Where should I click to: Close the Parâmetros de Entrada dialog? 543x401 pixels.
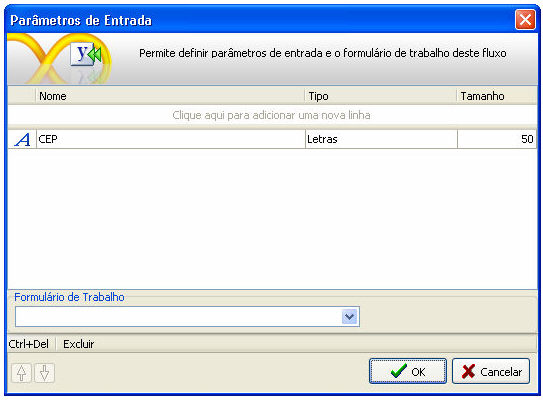525,20
